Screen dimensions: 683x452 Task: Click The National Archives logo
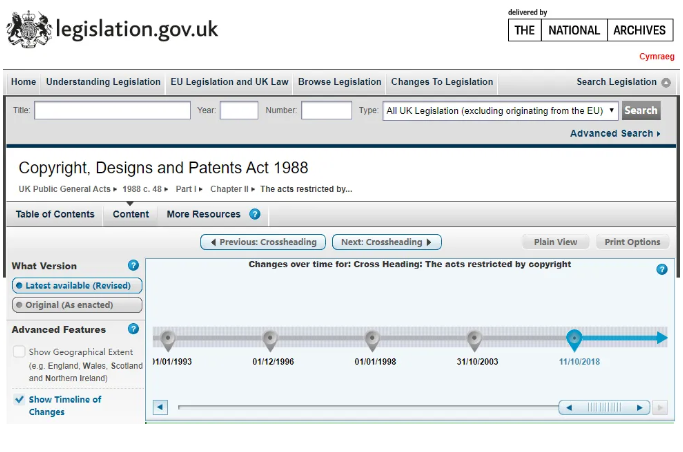[x=590, y=30]
